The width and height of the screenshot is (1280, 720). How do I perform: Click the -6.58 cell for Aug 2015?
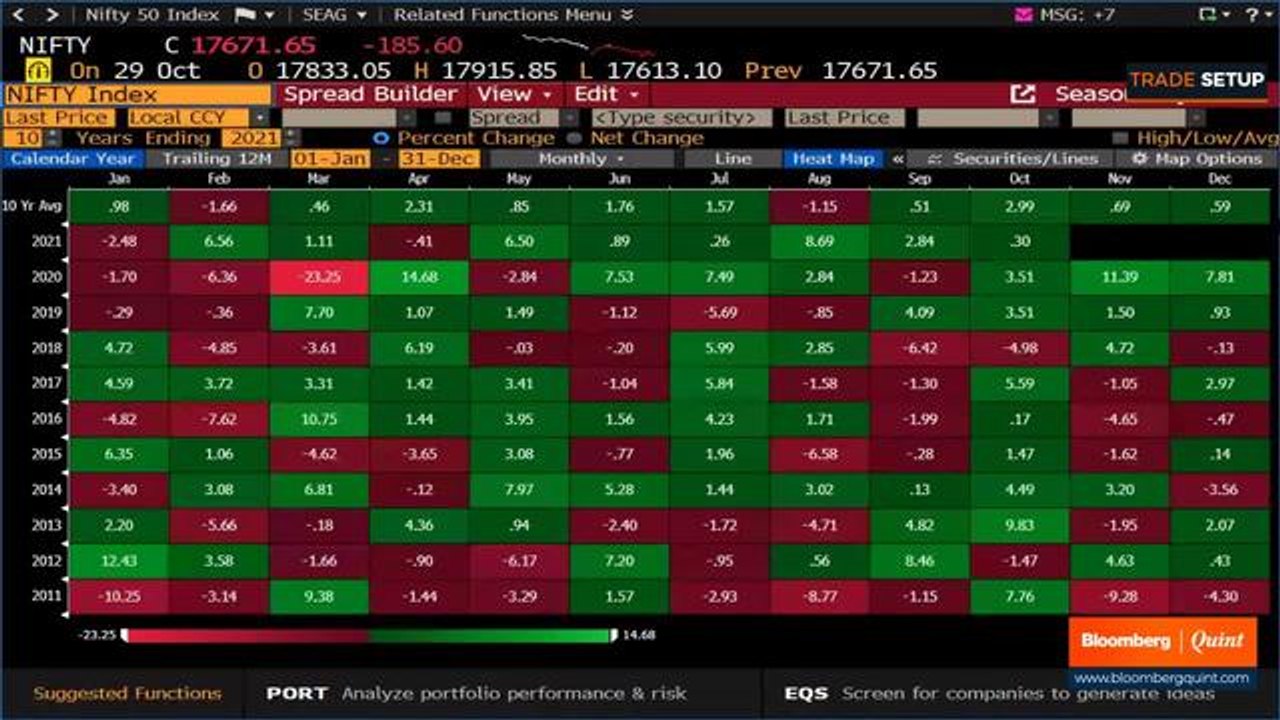point(819,454)
